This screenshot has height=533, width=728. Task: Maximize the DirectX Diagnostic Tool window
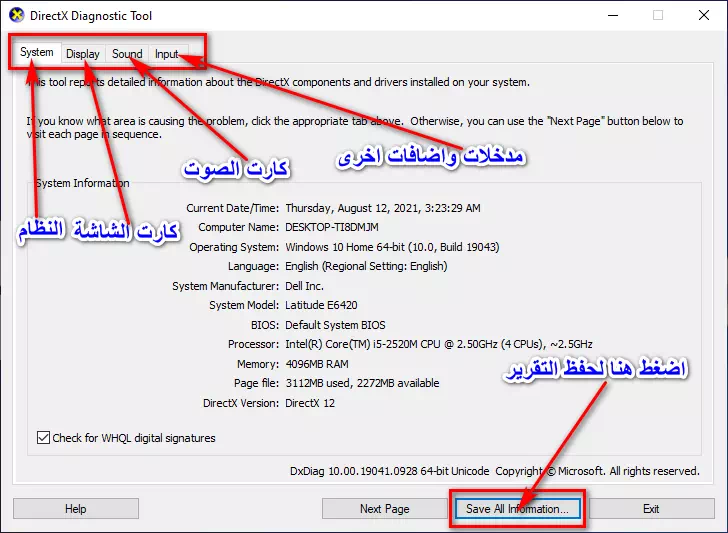[657, 15]
